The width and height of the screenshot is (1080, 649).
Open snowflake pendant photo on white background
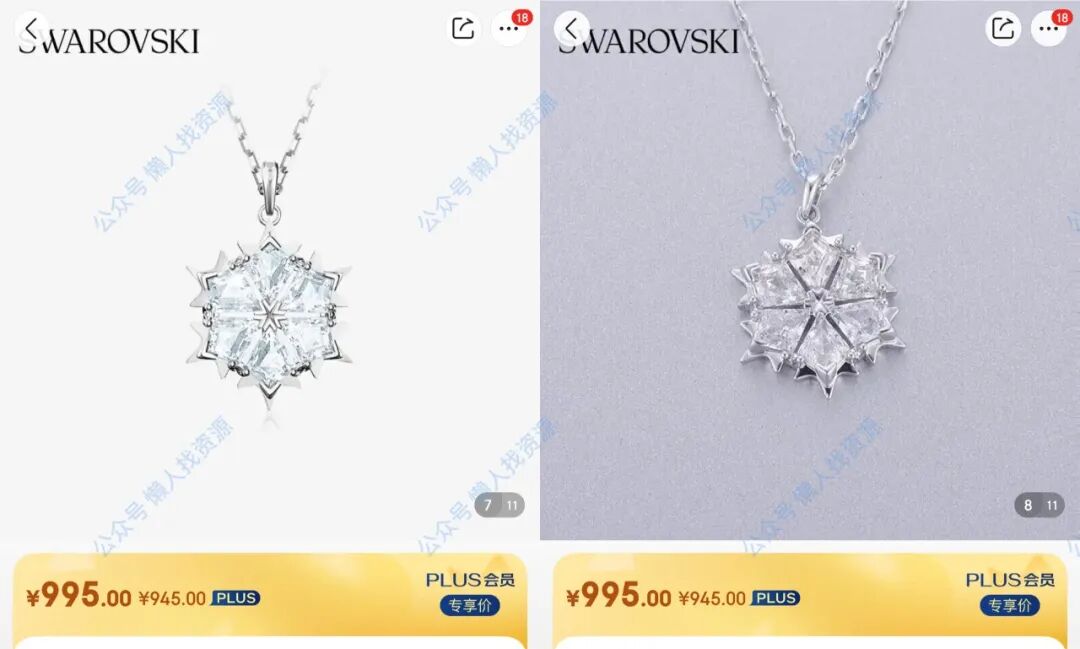pyautogui.click(x=269, y=270)
